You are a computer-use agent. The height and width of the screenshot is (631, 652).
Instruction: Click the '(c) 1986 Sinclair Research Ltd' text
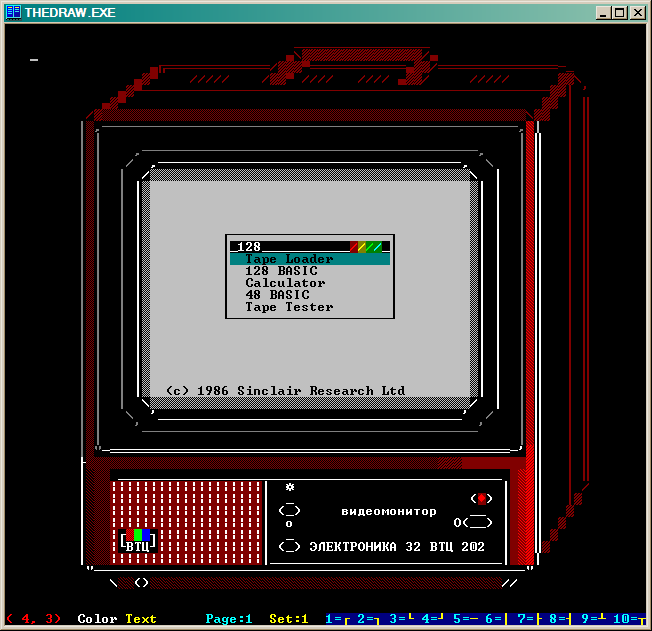point(285,391)
